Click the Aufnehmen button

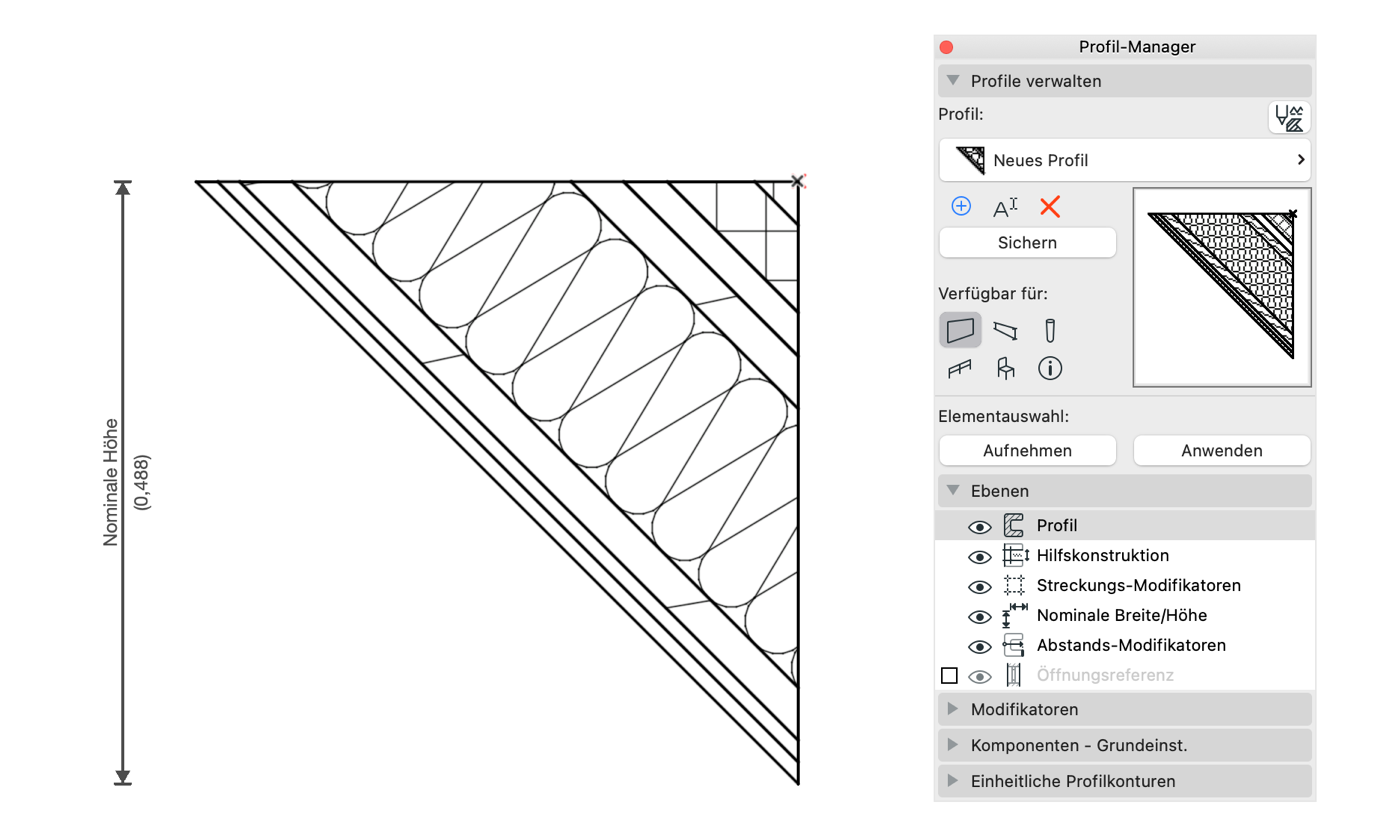pos(1027,451)
